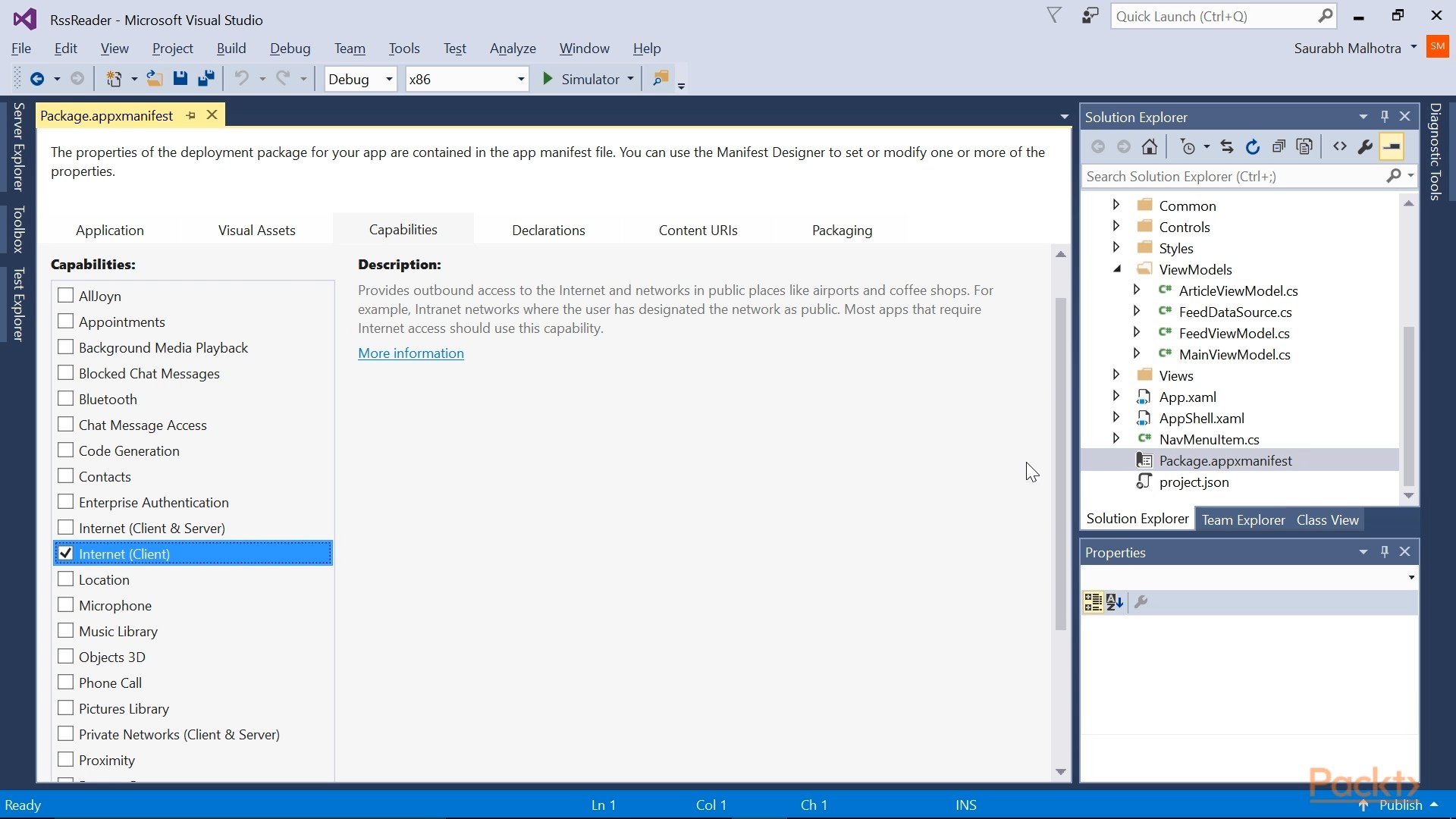This screenshot has width=1456, height=819.
Task: Click the Save All toolbar icon
Action: tap(206, 79)
